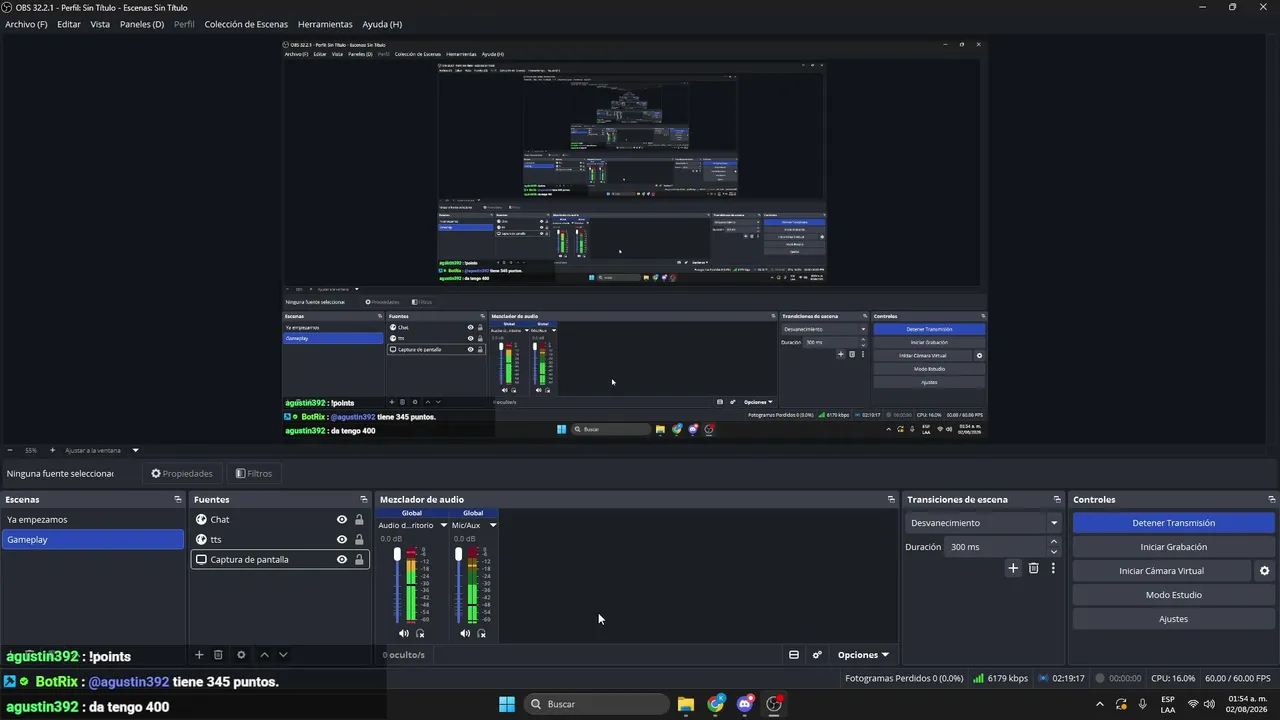Open the Mic/Aux channel options arrow
The image size is (1280, 720).
tap(492, 525)
